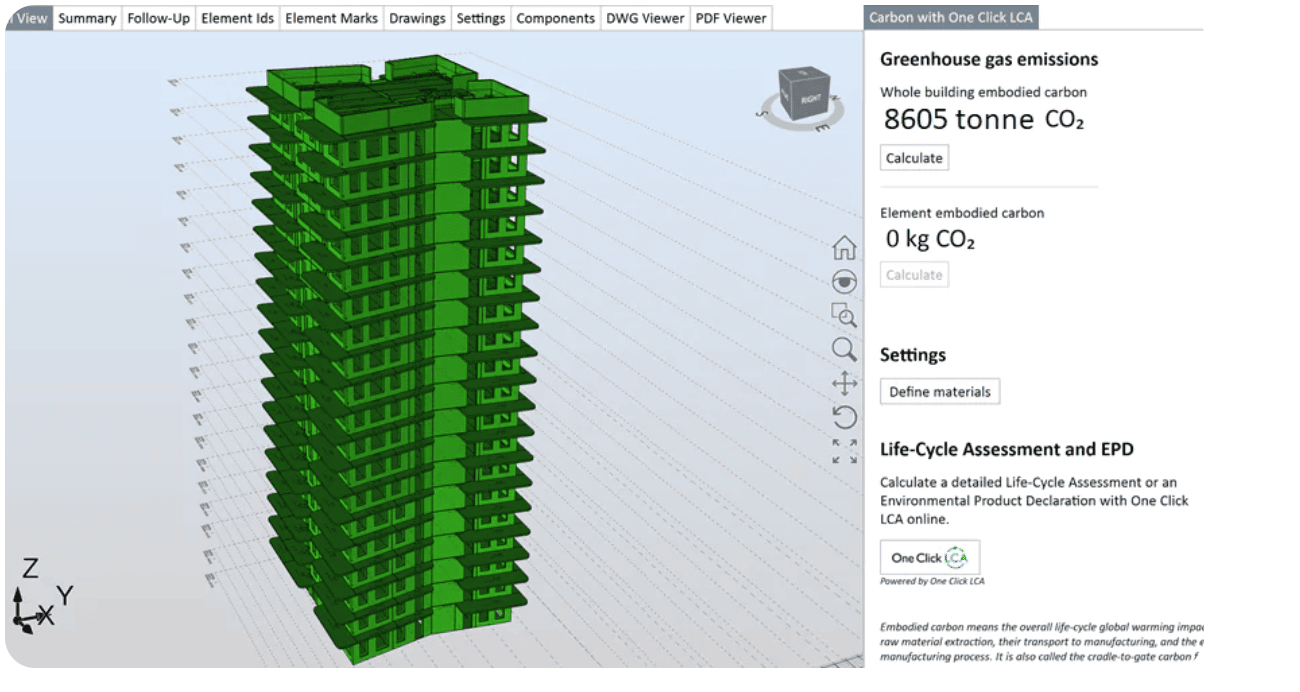Click the Life-Cycle Assessment and EPD heading

1007,450
